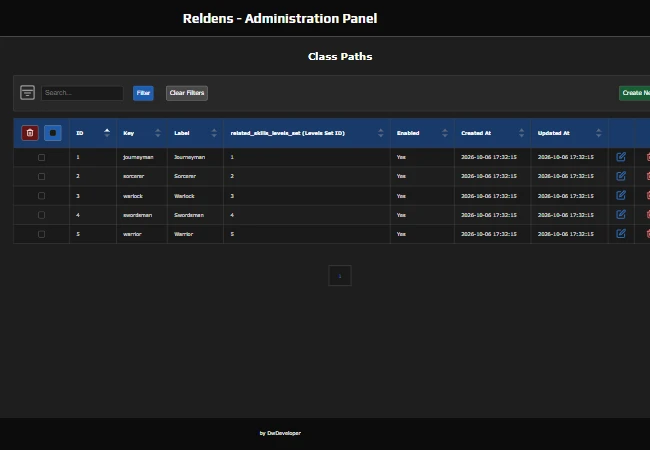
Task: Toggle the select-all checkbox in table header
Action: click(53, 133)
